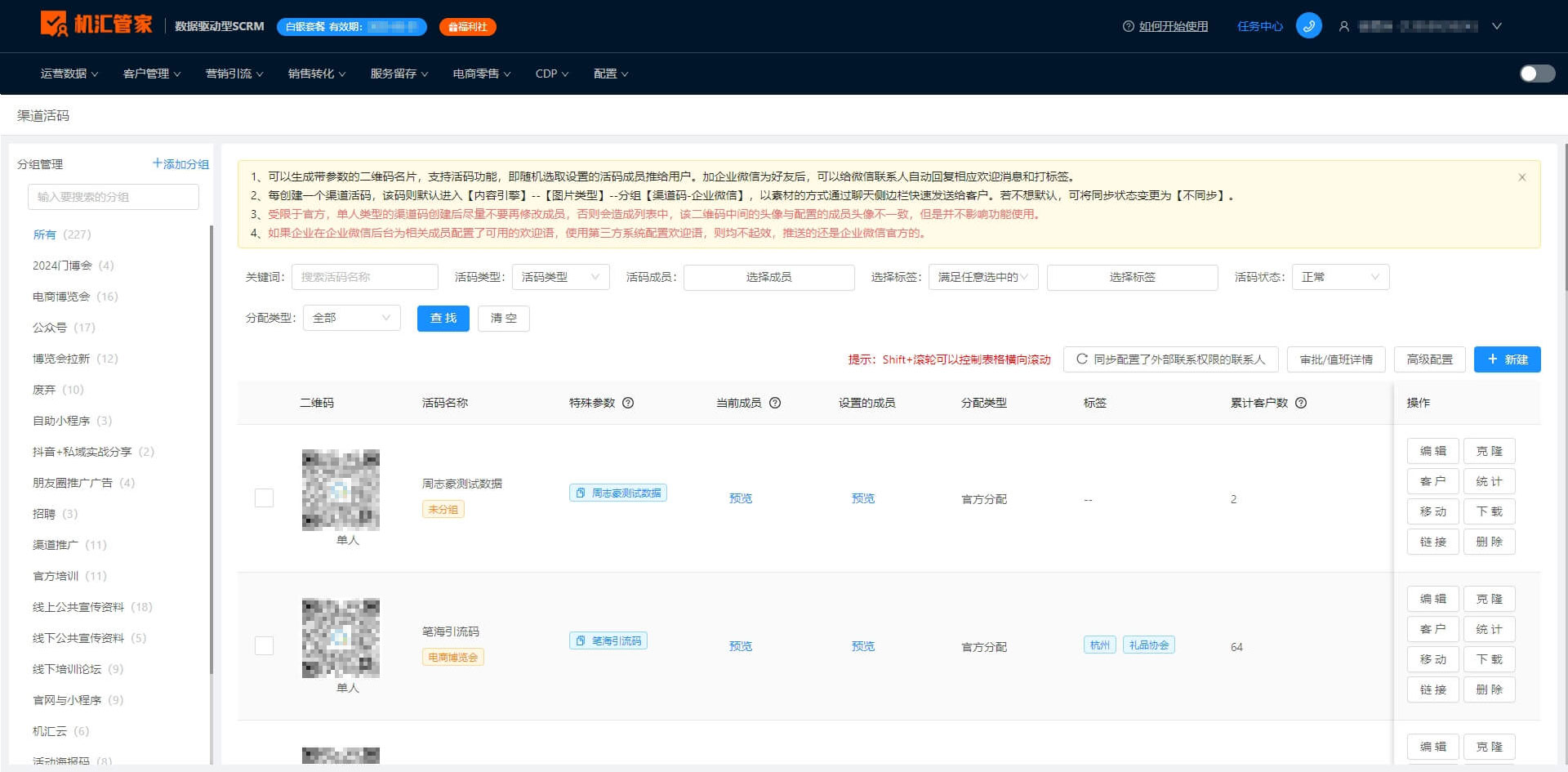
Task: Click the 添加分组 link
Action: pos(180,164)
